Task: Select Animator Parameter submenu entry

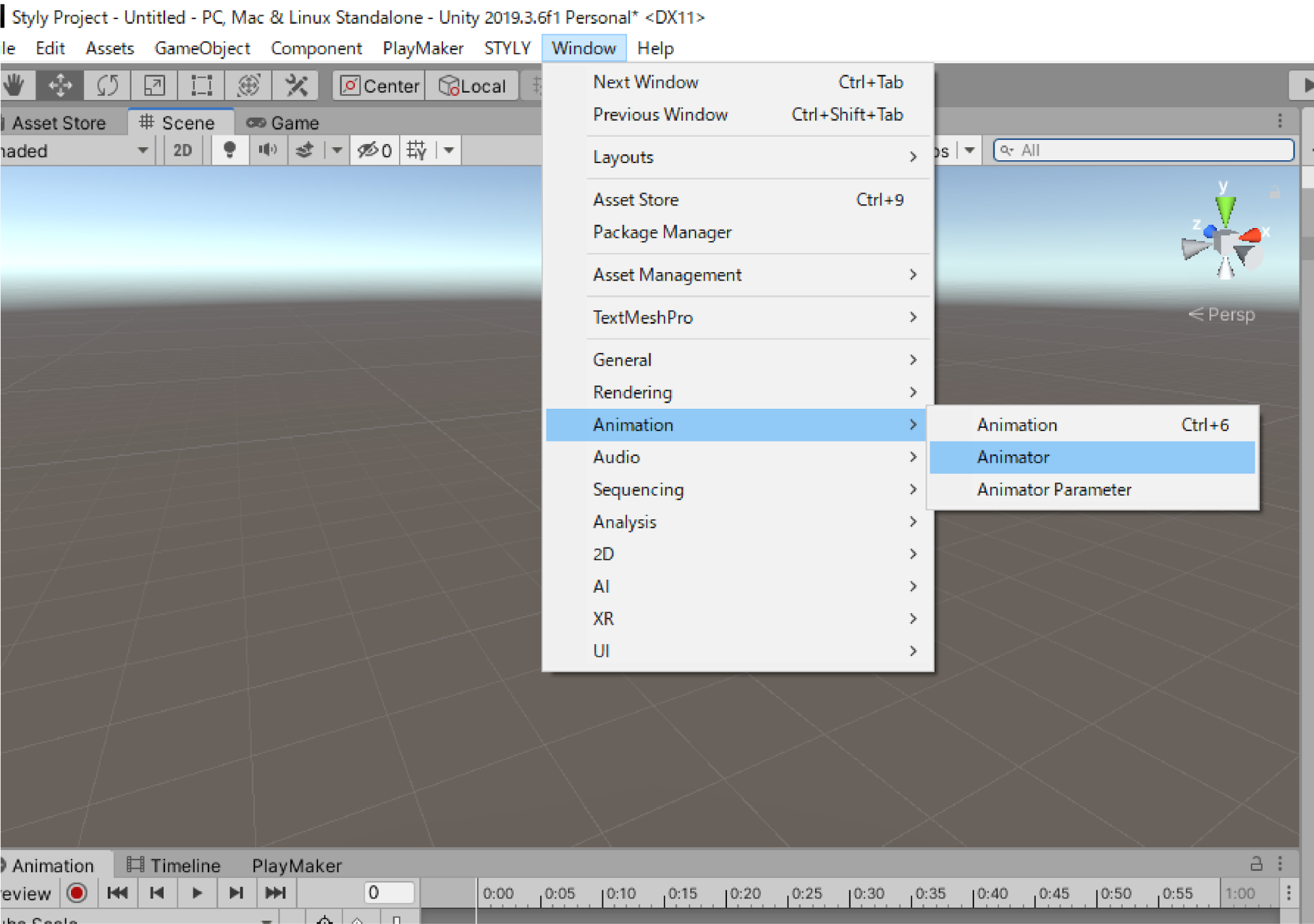Action: (x=1092, y=490)
